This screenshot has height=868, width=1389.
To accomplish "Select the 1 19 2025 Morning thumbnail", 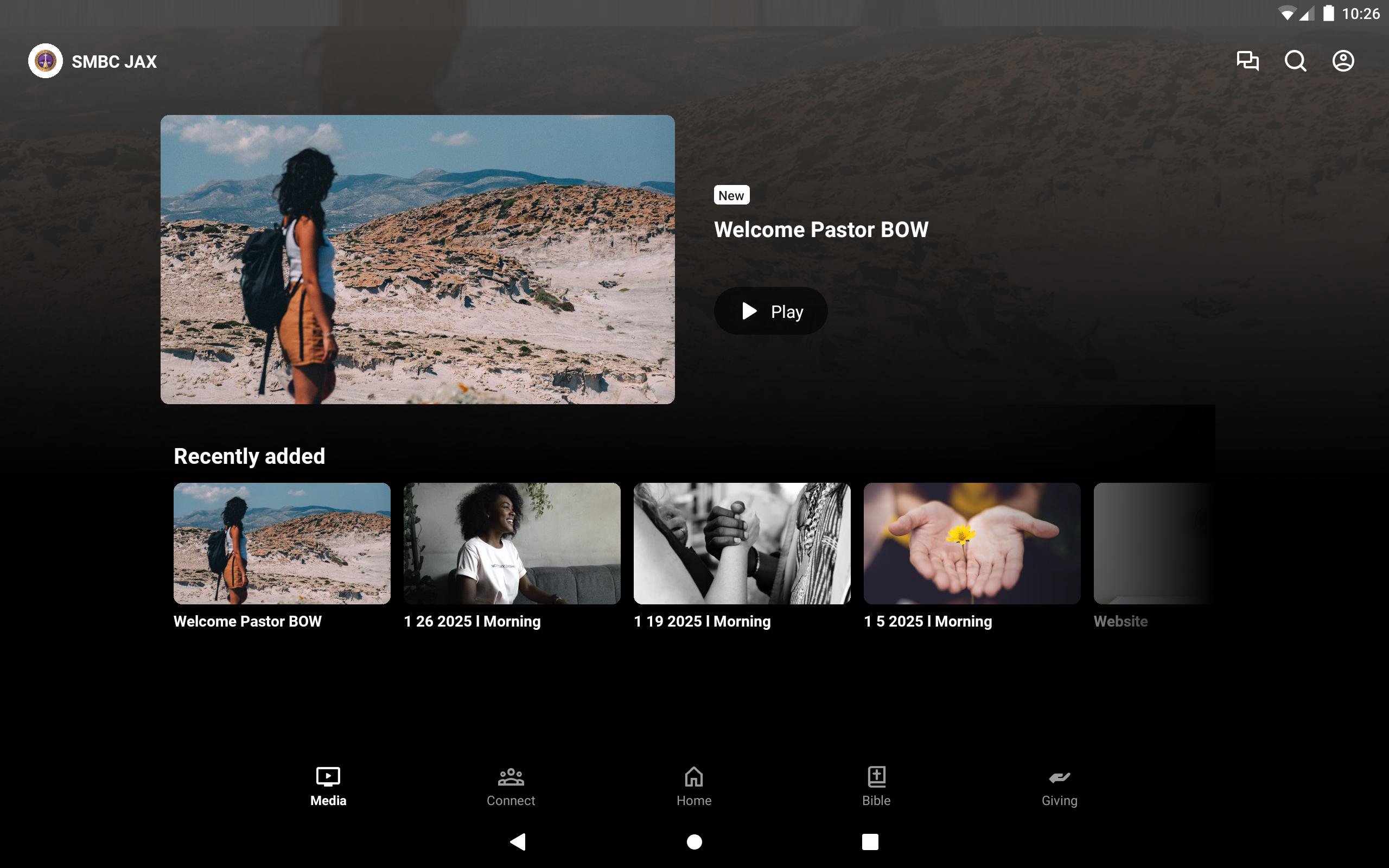I will coord(742,543).
